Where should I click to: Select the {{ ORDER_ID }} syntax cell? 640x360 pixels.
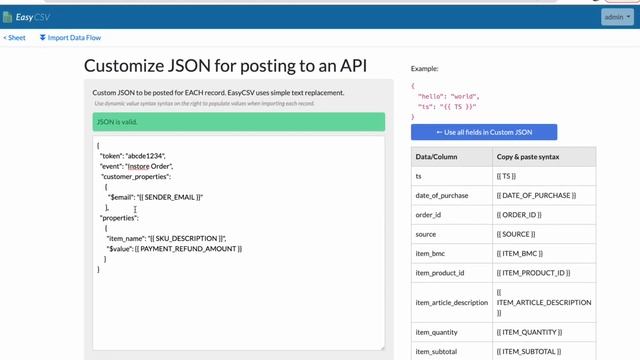pyautogui.click(x=544, y=215)
